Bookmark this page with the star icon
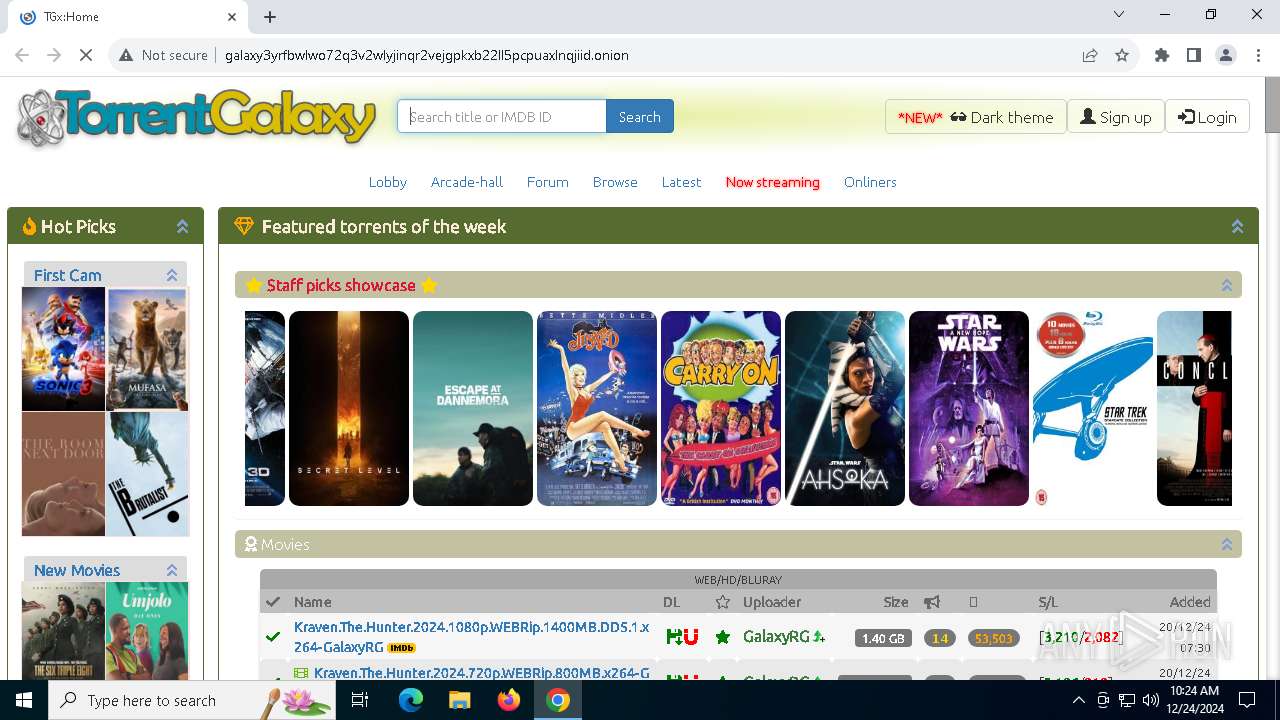Viewport: 1280px width, 720px height. click(x=1122, y=55)
